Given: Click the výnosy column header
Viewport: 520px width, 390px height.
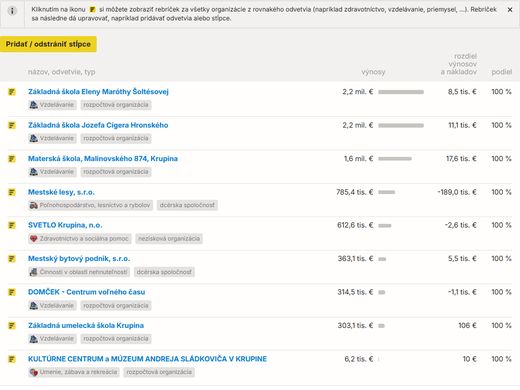Looking at the screenshot, I should click(x=373, y=72).
